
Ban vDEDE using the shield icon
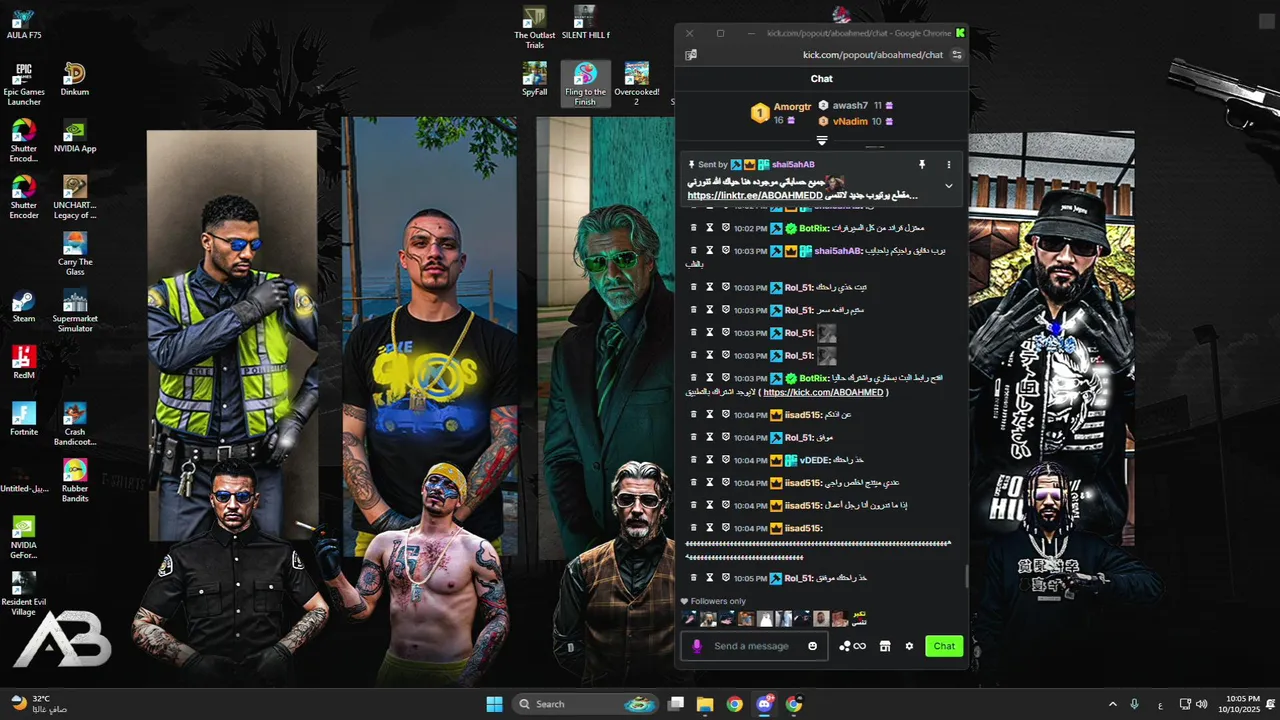(726, 460)
